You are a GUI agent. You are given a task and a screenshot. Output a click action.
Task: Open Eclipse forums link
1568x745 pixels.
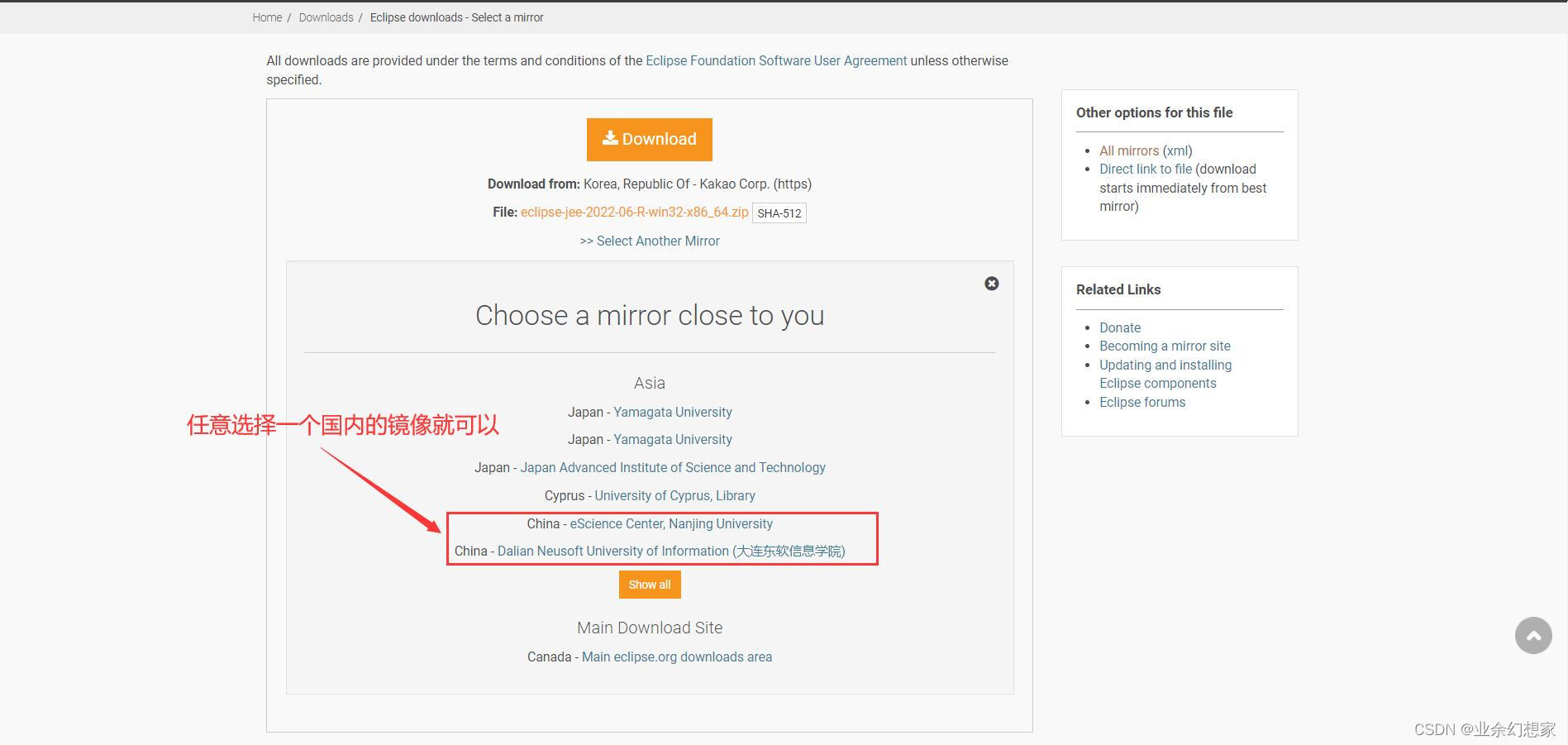tap(1142, 402)
